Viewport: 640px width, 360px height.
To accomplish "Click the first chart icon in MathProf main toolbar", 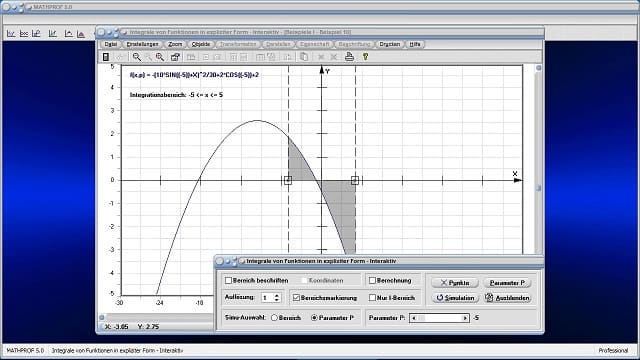I will (x=11, y=34).
